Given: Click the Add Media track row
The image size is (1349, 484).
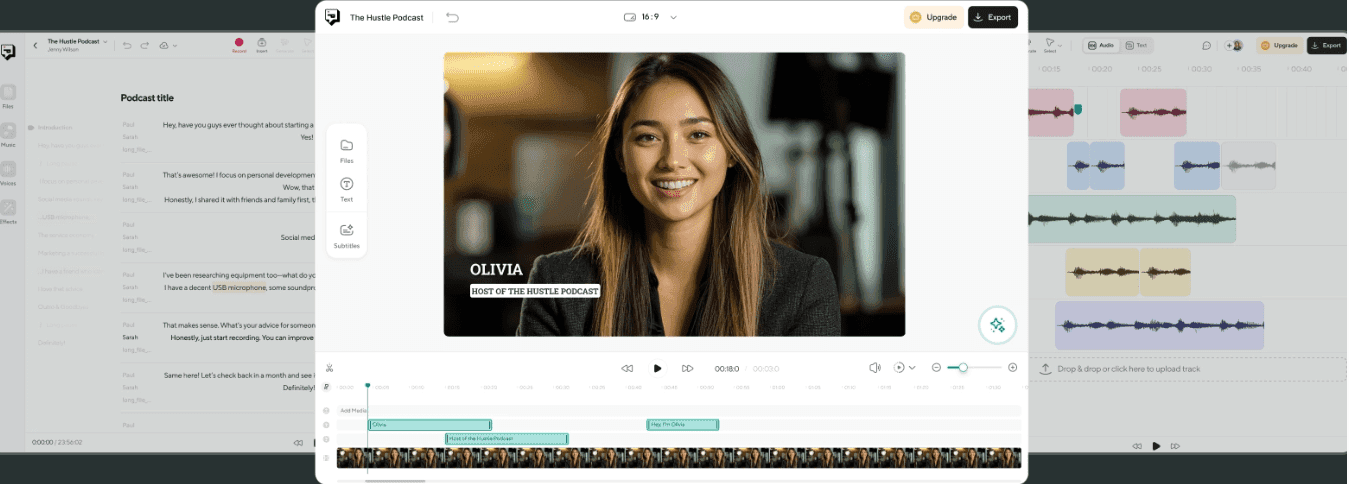Looking at the screenshot, I should pos(679,410).
